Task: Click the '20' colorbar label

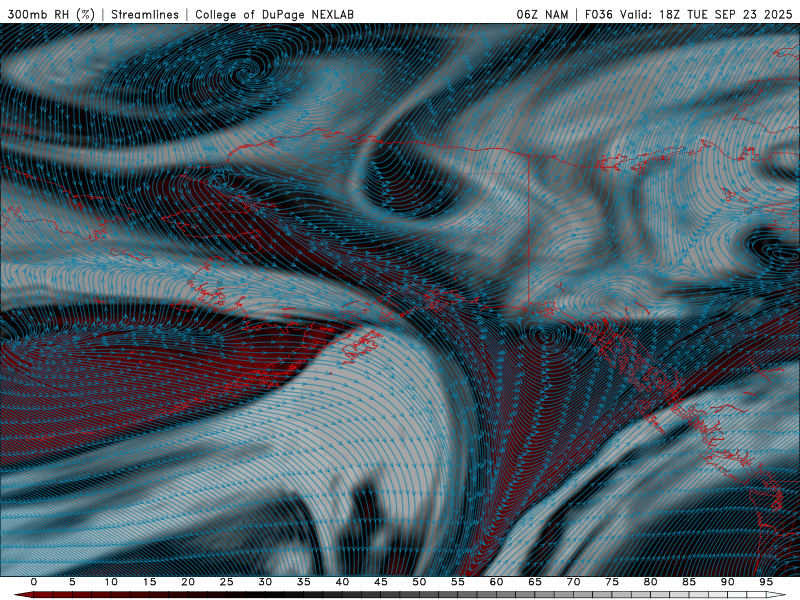Action: [x=188, y=582]
